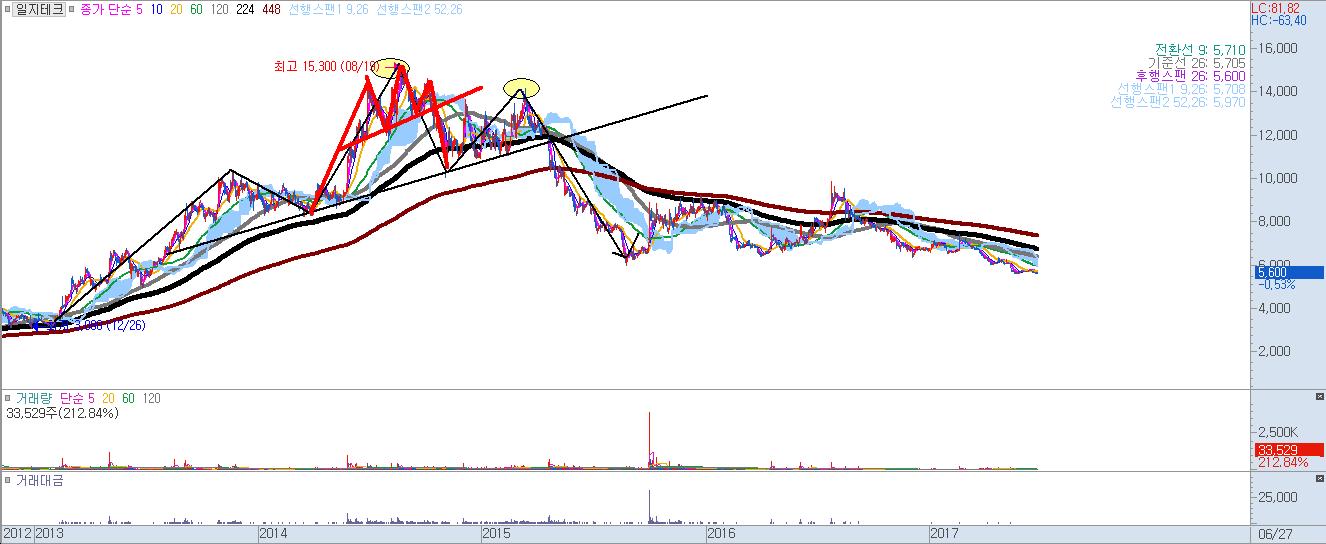
Task: Click the 선행스팬1 9,26: 5,708 value text
Action: pos(1182,88)
